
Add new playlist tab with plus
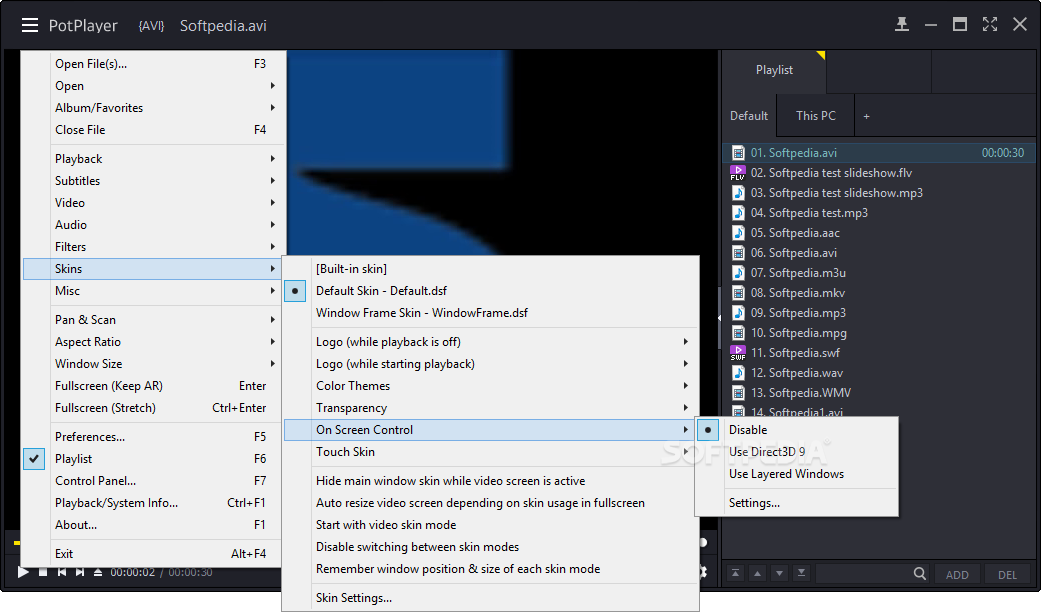click(866, 116)
